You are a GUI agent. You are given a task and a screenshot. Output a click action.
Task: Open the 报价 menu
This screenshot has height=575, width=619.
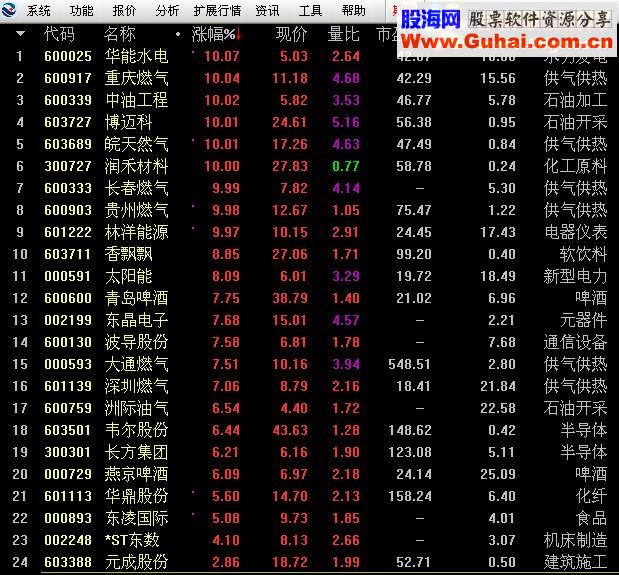(124, 11)
